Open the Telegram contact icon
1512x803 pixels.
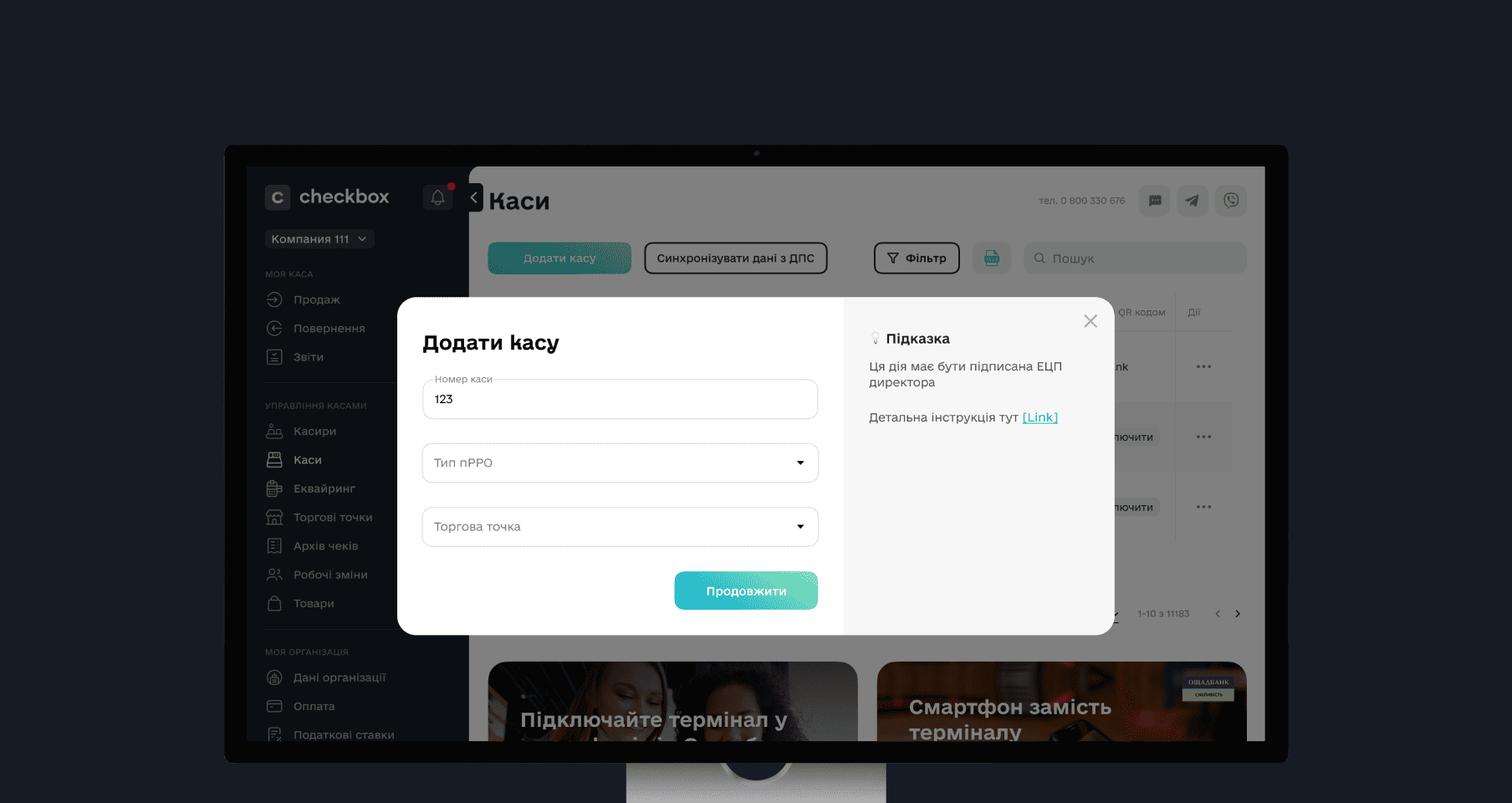tap(1193, 201)
